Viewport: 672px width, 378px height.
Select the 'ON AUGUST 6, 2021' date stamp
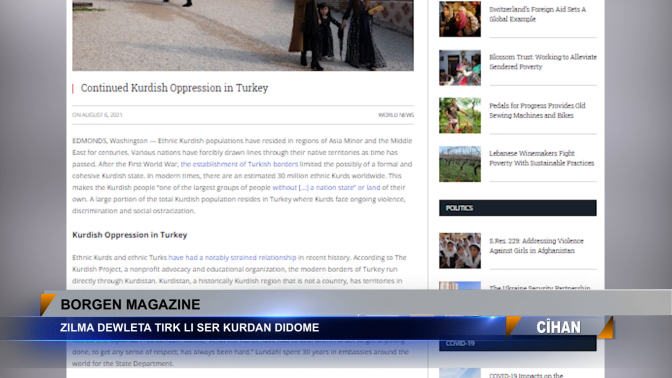[97, 115]
